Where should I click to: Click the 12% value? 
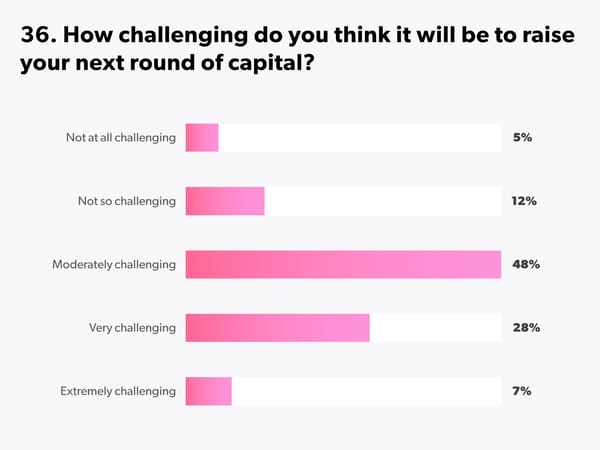pos(524,201)
